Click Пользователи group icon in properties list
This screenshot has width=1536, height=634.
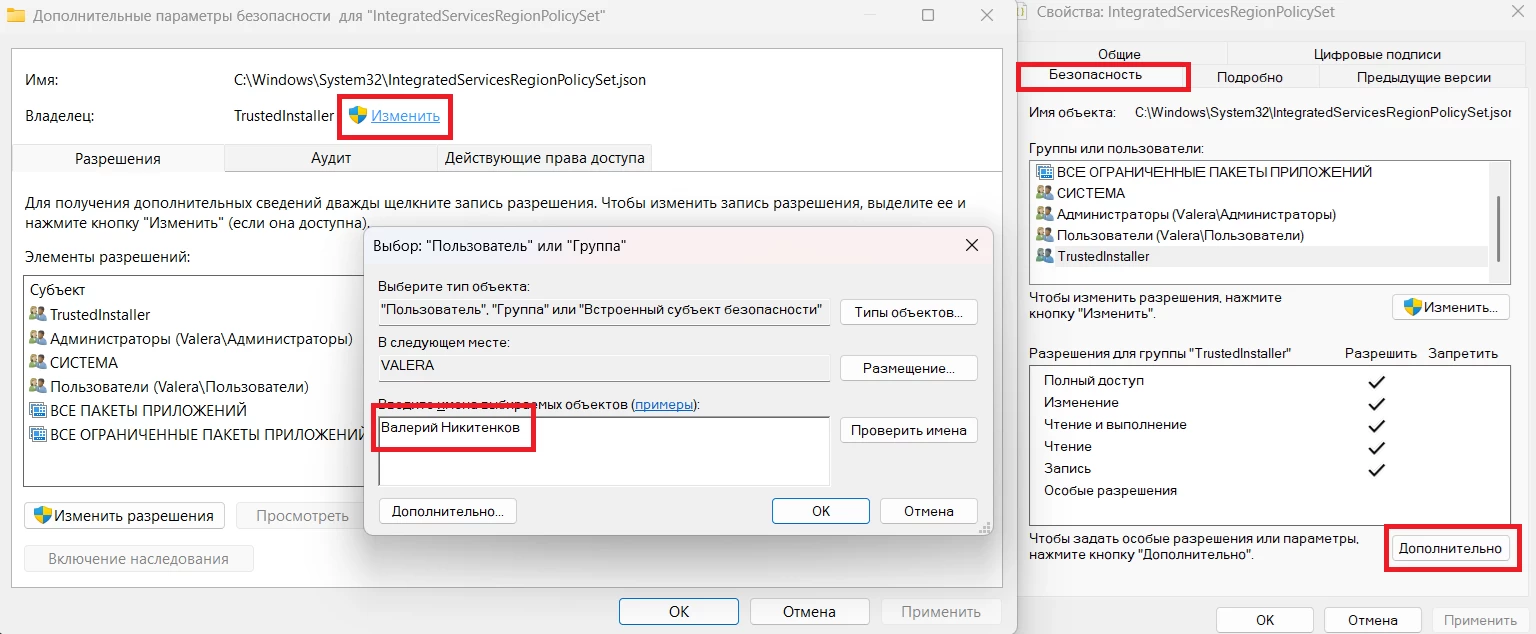click(x=1045, y=235)
